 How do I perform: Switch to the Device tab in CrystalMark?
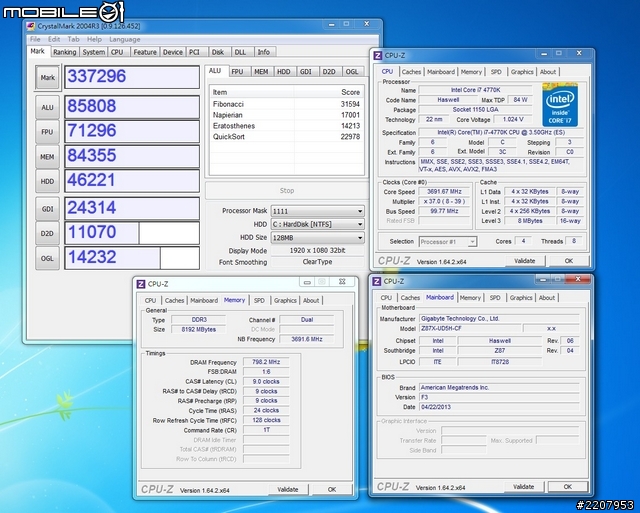173,52
